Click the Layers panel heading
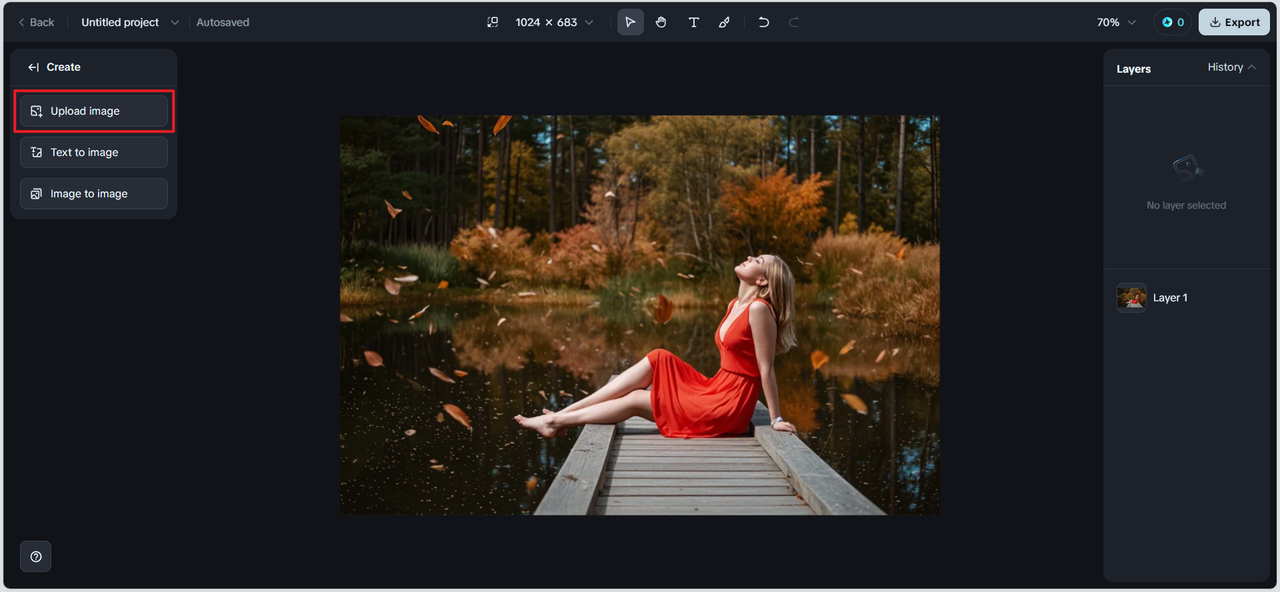Image resolution: width=1280 pixels, height=592 pixels. pos(1134,69)
